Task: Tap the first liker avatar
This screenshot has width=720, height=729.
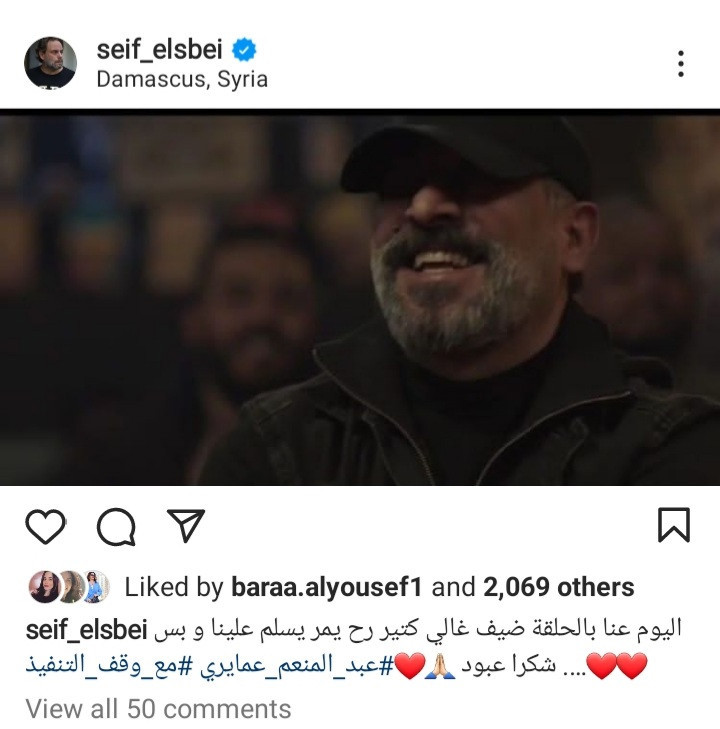Action: (44, 587)
